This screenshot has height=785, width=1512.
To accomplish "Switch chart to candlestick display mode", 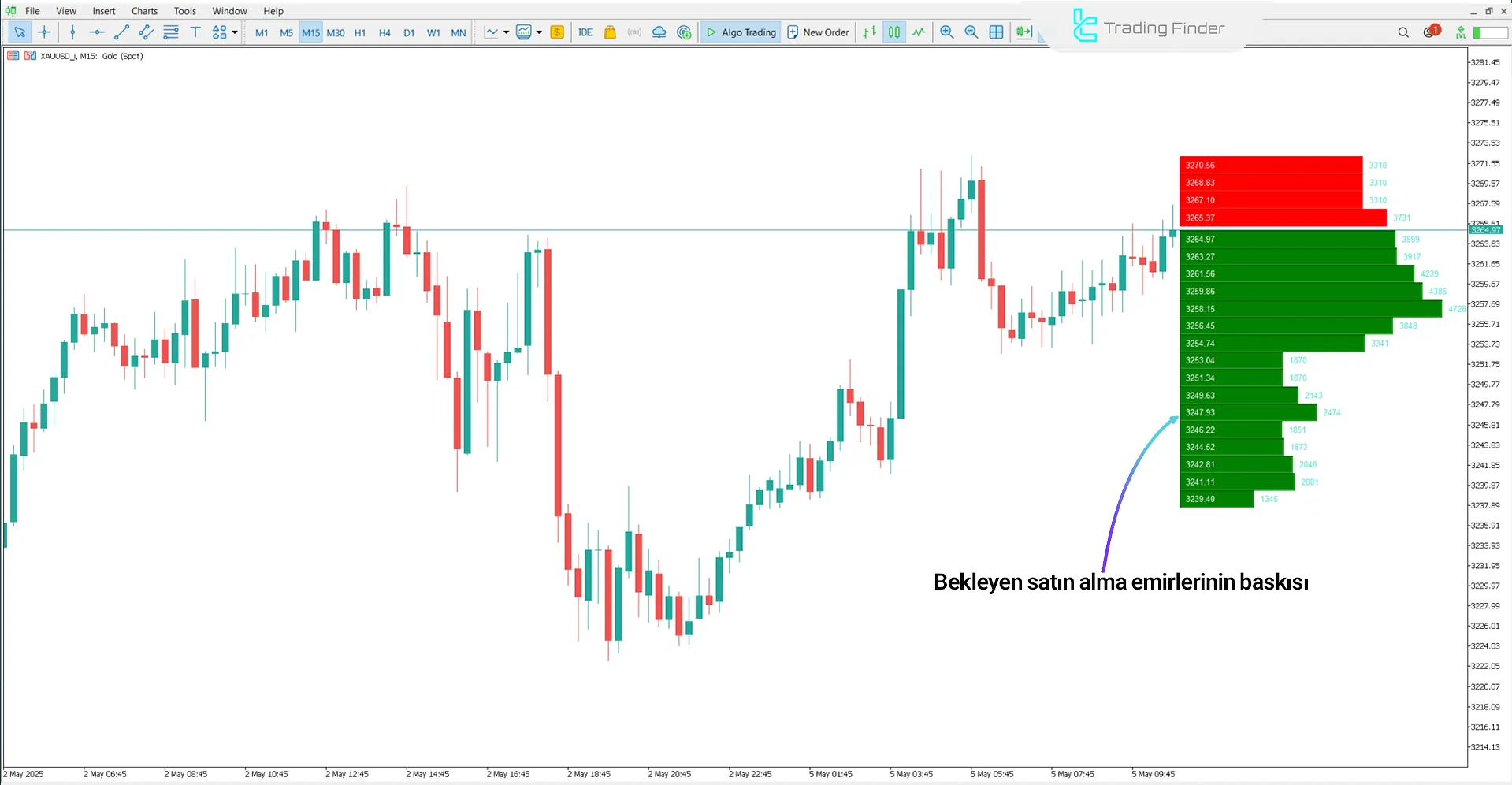I will tap(894, 32).
